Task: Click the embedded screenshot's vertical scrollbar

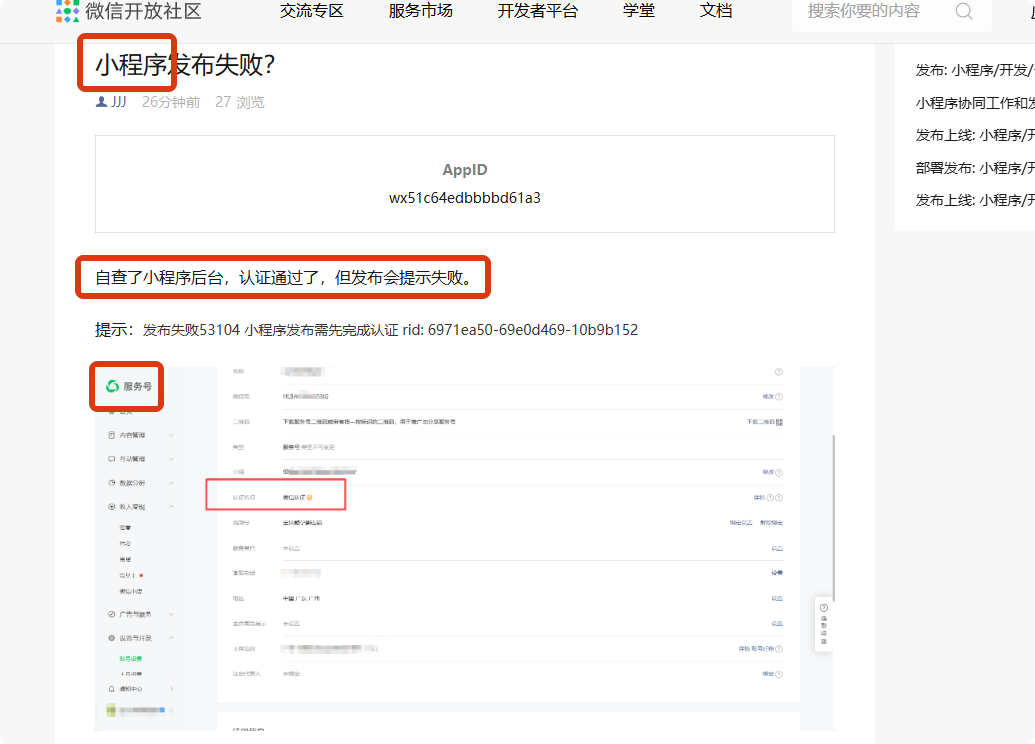Action: click(x=834, y=518)
